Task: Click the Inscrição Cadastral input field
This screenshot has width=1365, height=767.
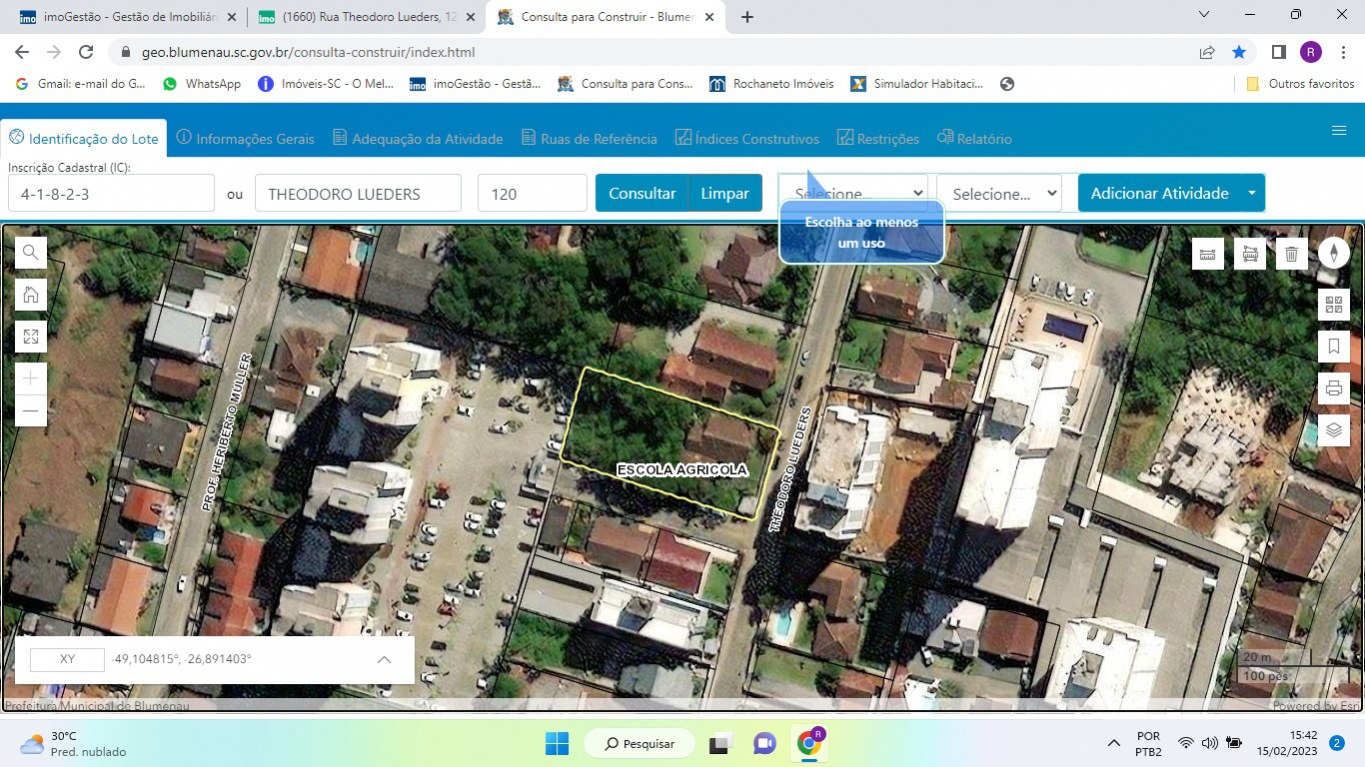Action: coord(111,193)
